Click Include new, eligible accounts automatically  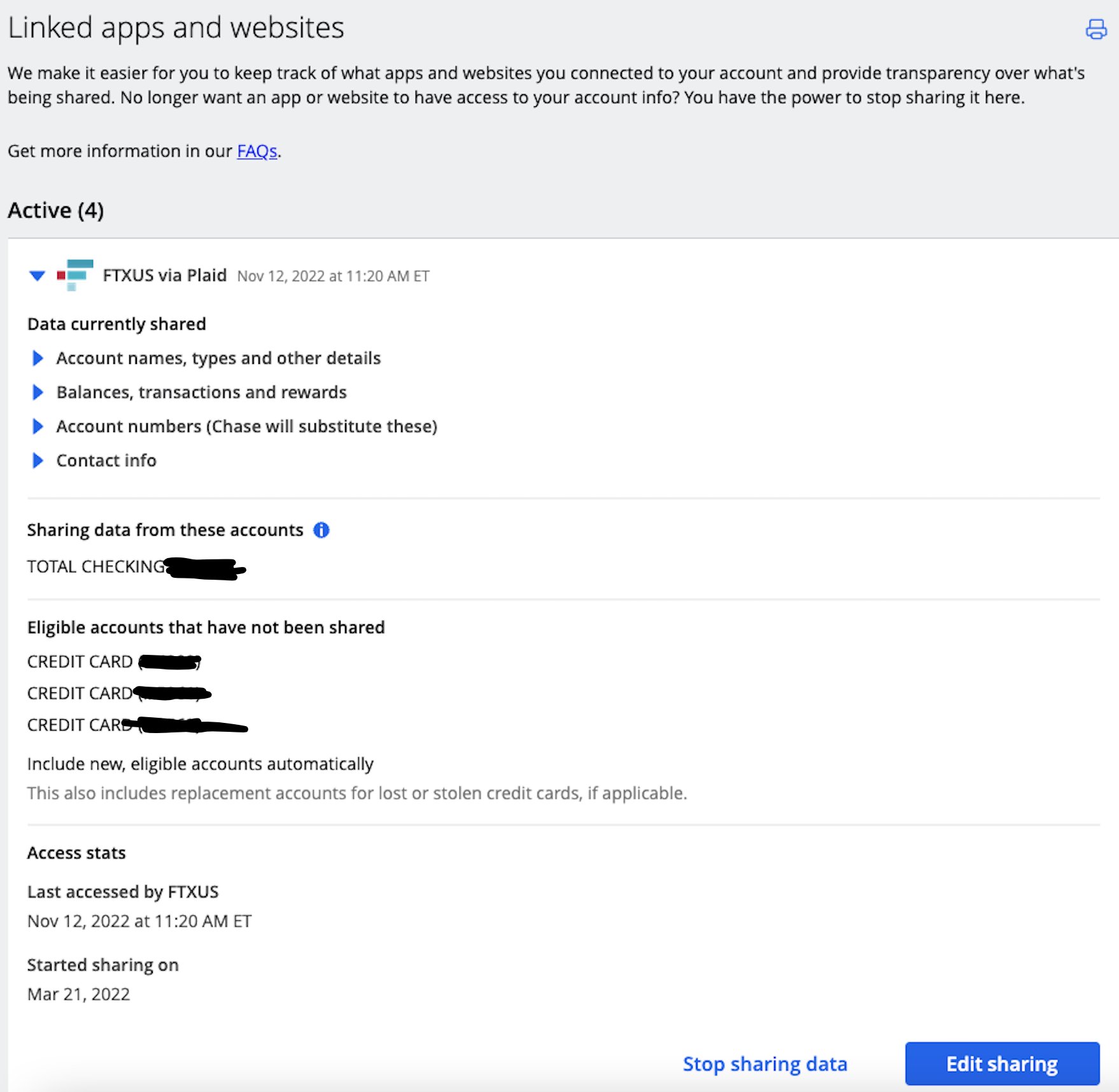click(200, 764)
